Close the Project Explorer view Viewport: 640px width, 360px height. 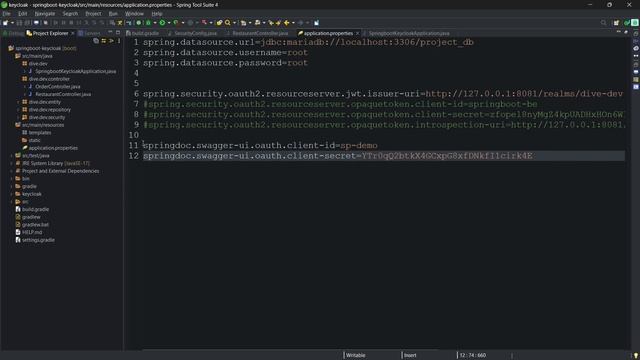click(73, 33)
